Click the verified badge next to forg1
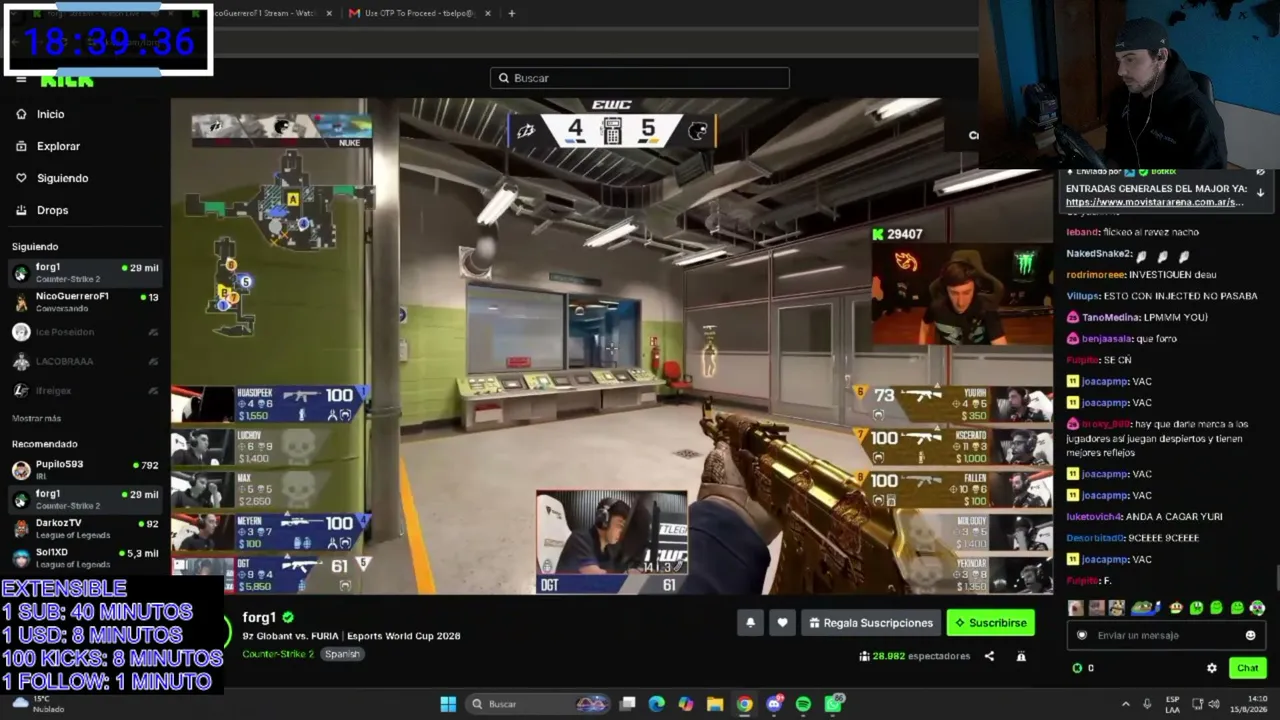The image size is (1280, 720). click(288, 617)
